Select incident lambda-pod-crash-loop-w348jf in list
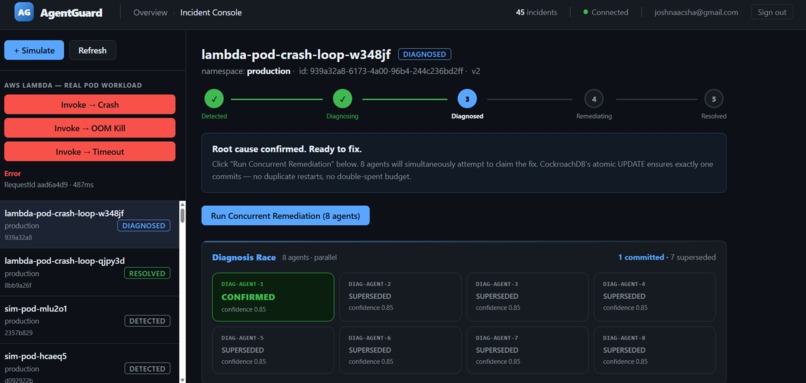This screenshot has width=806, height=383. point(89,225)
